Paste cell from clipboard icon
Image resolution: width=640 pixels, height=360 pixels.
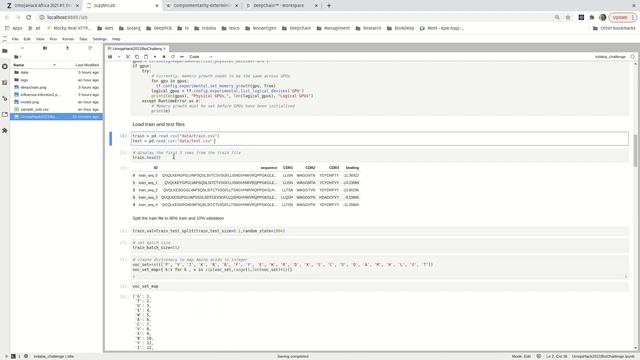(x=146, y=57)
